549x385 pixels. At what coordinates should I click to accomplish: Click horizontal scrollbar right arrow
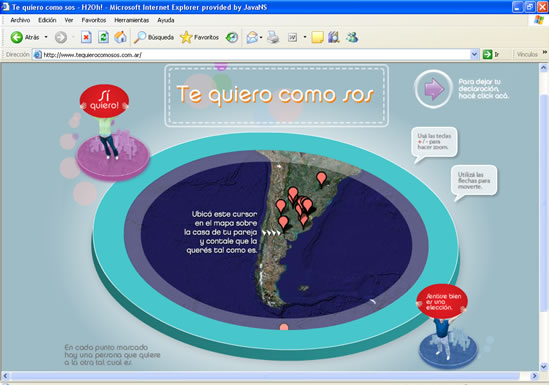(x=534, y=376)
